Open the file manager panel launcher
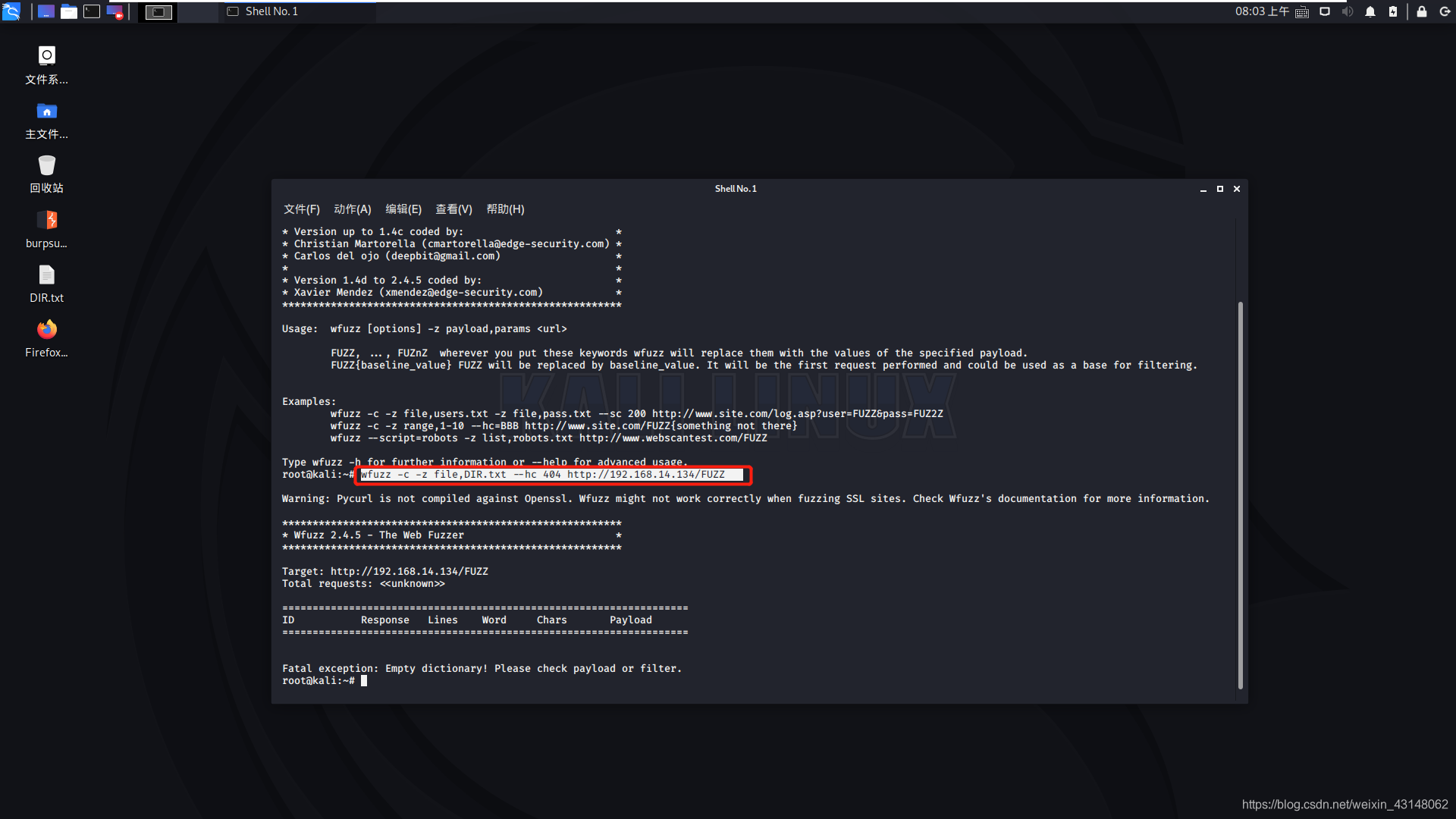 click(69, 11)
